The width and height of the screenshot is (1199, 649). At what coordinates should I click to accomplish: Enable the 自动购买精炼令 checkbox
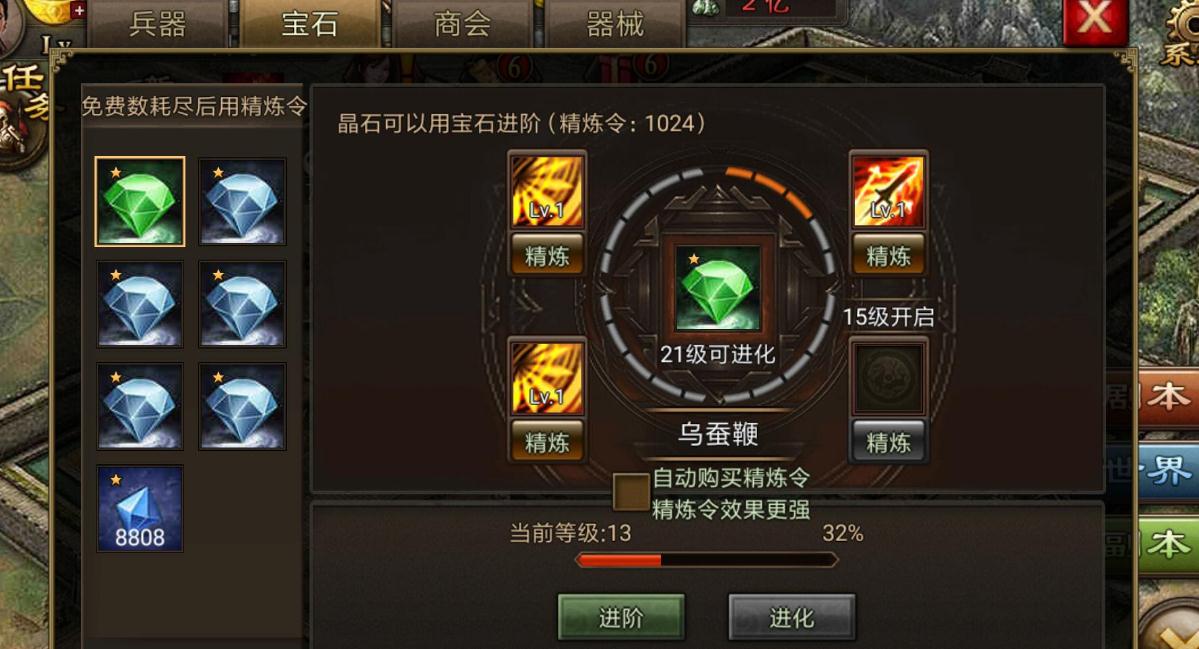click(x=631, y=492)
